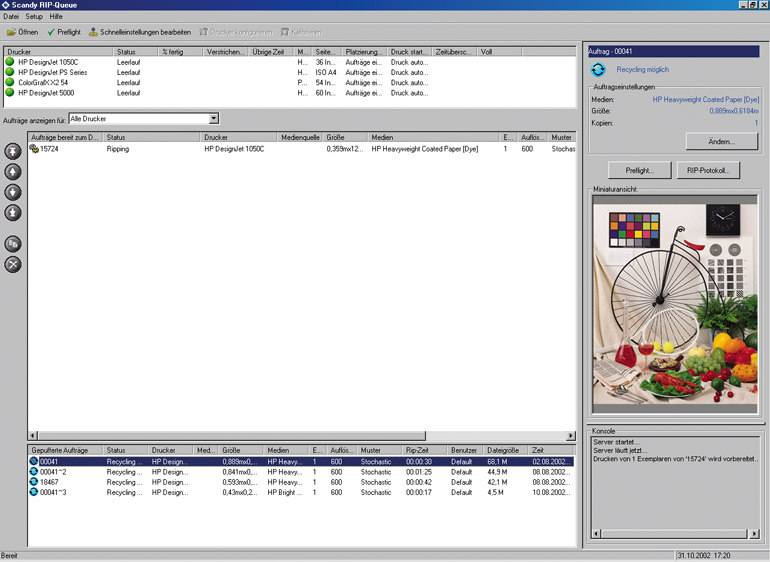Sort buffered jobs by Dateigröße column
Image resolution: width=770 pixels, height=562 pixels.
[506, 450]
